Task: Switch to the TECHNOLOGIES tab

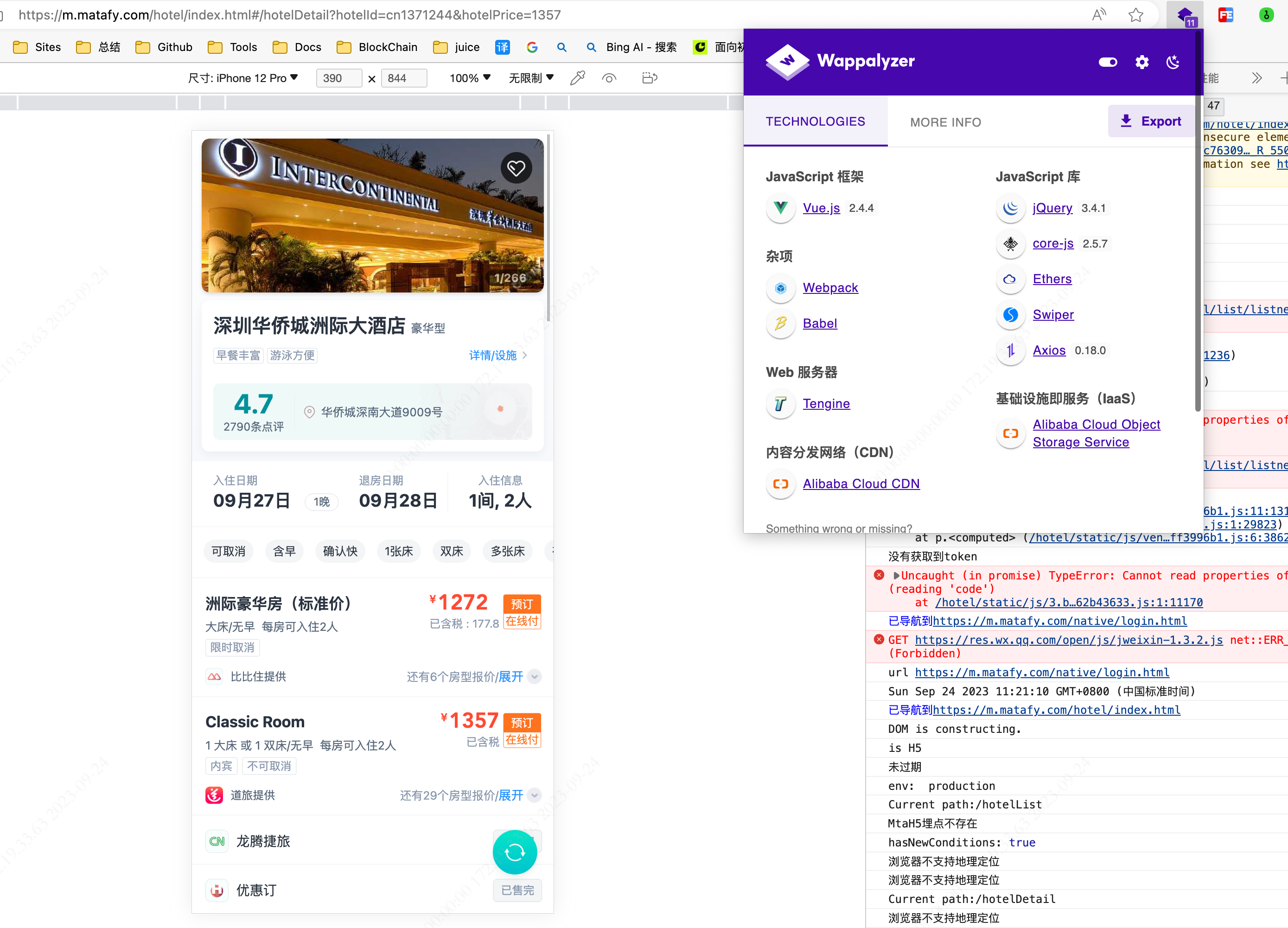Action: coord(815,121)
